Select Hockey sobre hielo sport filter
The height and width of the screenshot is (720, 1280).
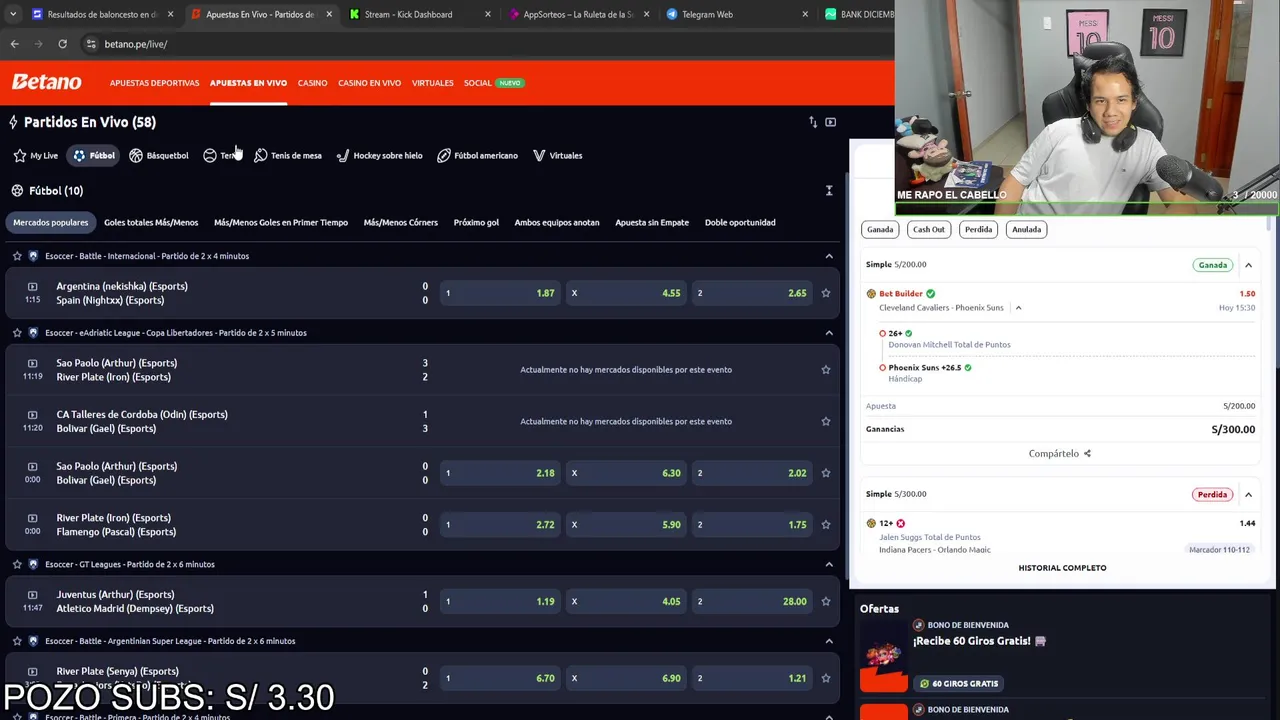(379, 156)
